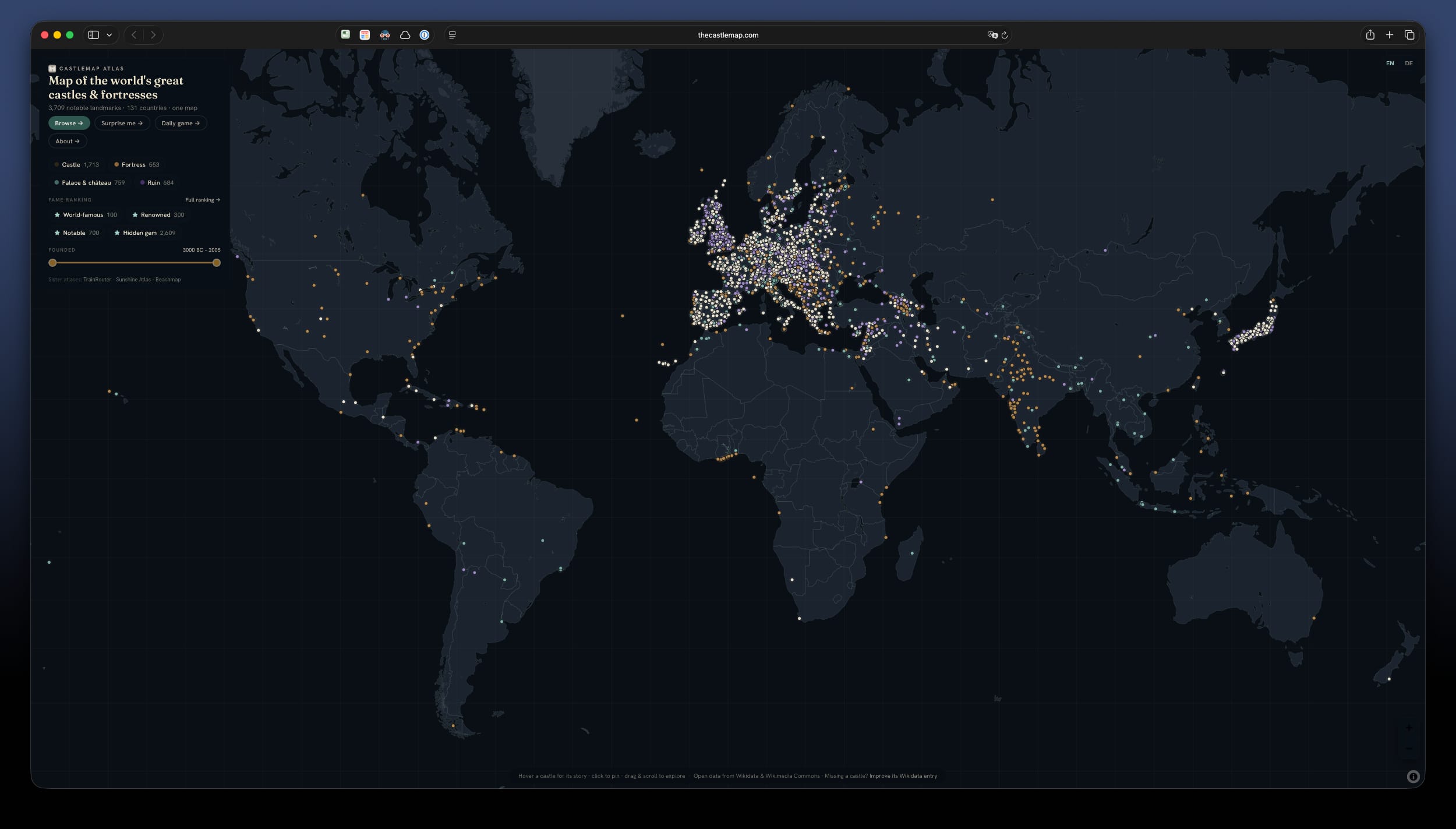Toggle the Hidden gem fame filter
This screenshot has width=1456, height=829.
pos(145,233)
